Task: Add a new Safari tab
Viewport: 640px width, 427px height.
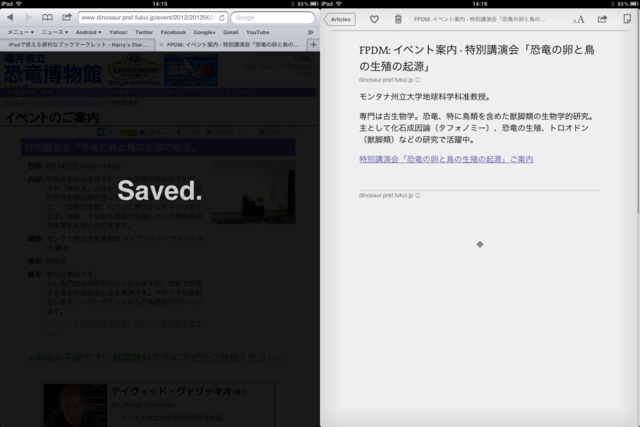Action: [313, 44]
